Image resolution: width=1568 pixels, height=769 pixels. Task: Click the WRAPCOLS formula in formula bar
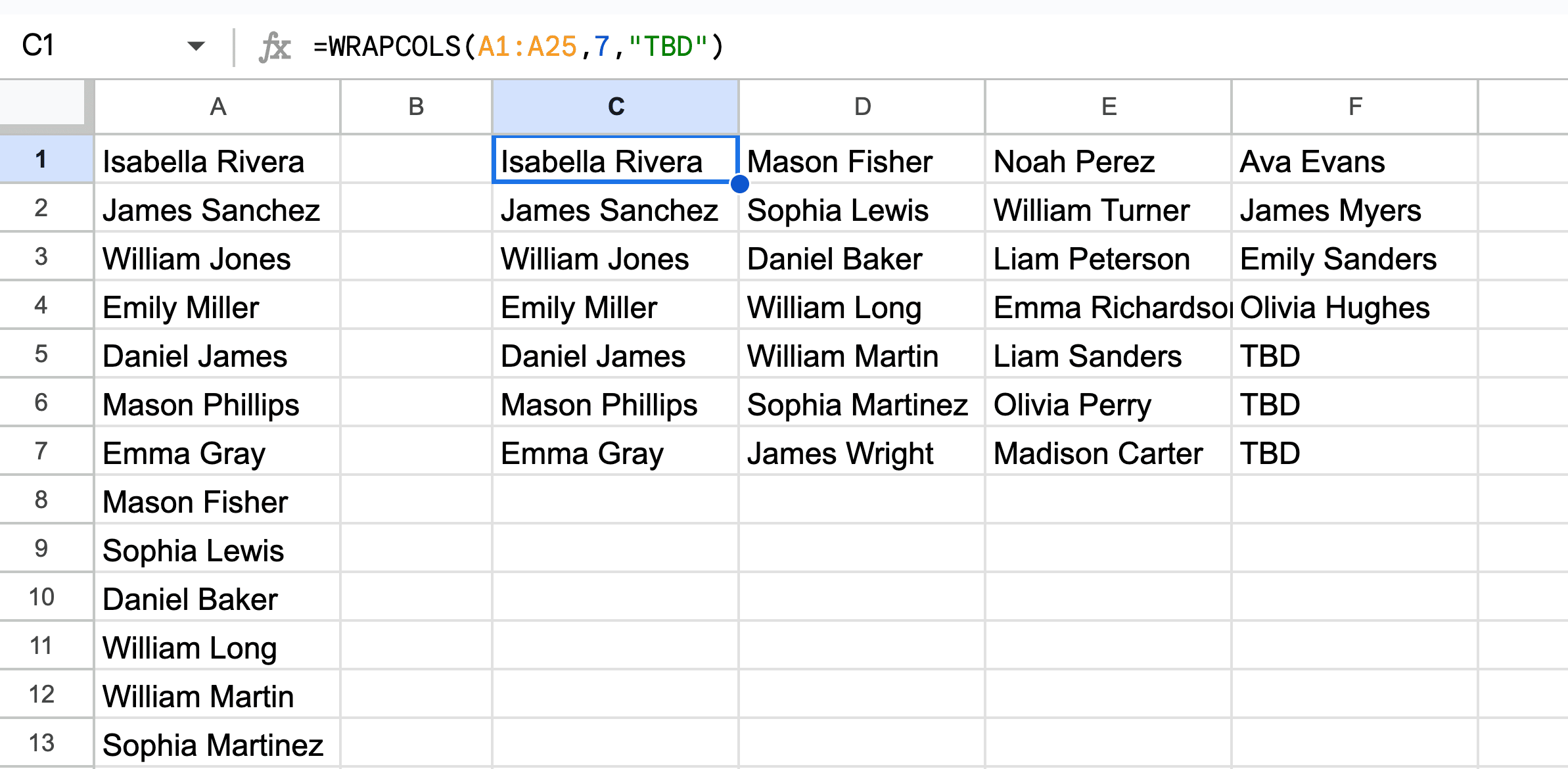(x=518, y=47)
